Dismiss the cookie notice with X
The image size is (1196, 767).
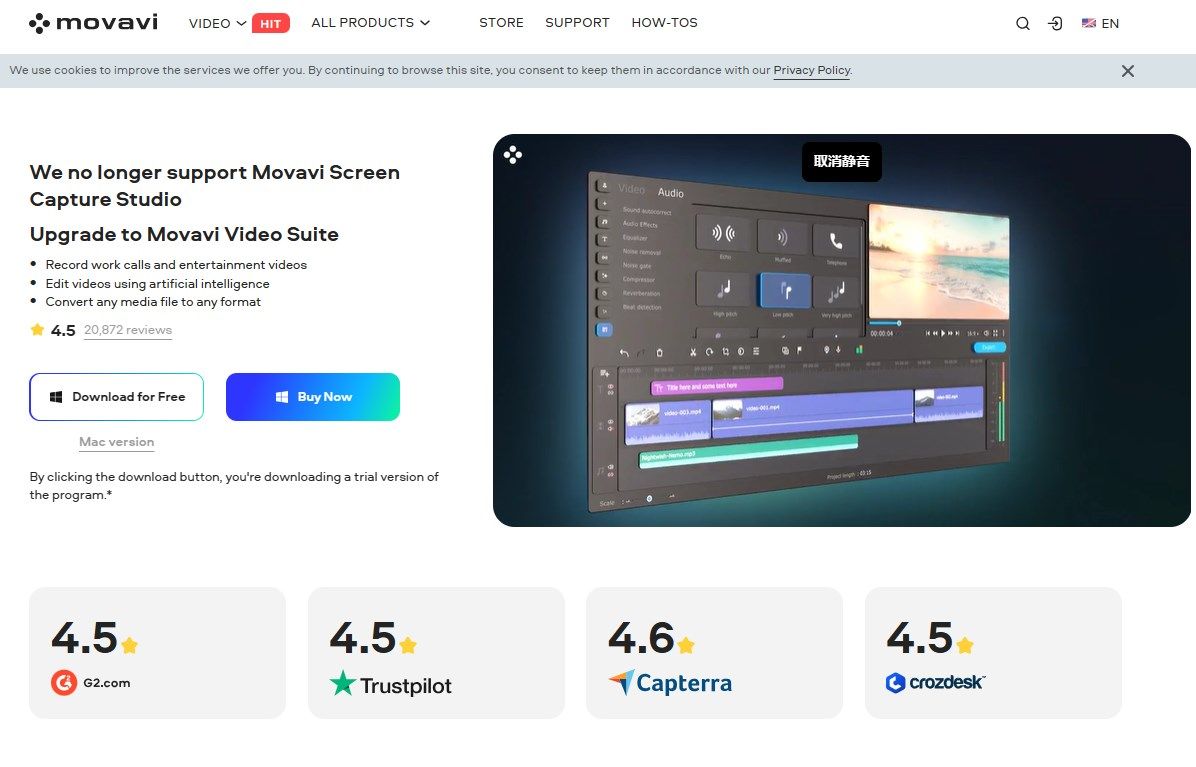tap(1127, 71)
